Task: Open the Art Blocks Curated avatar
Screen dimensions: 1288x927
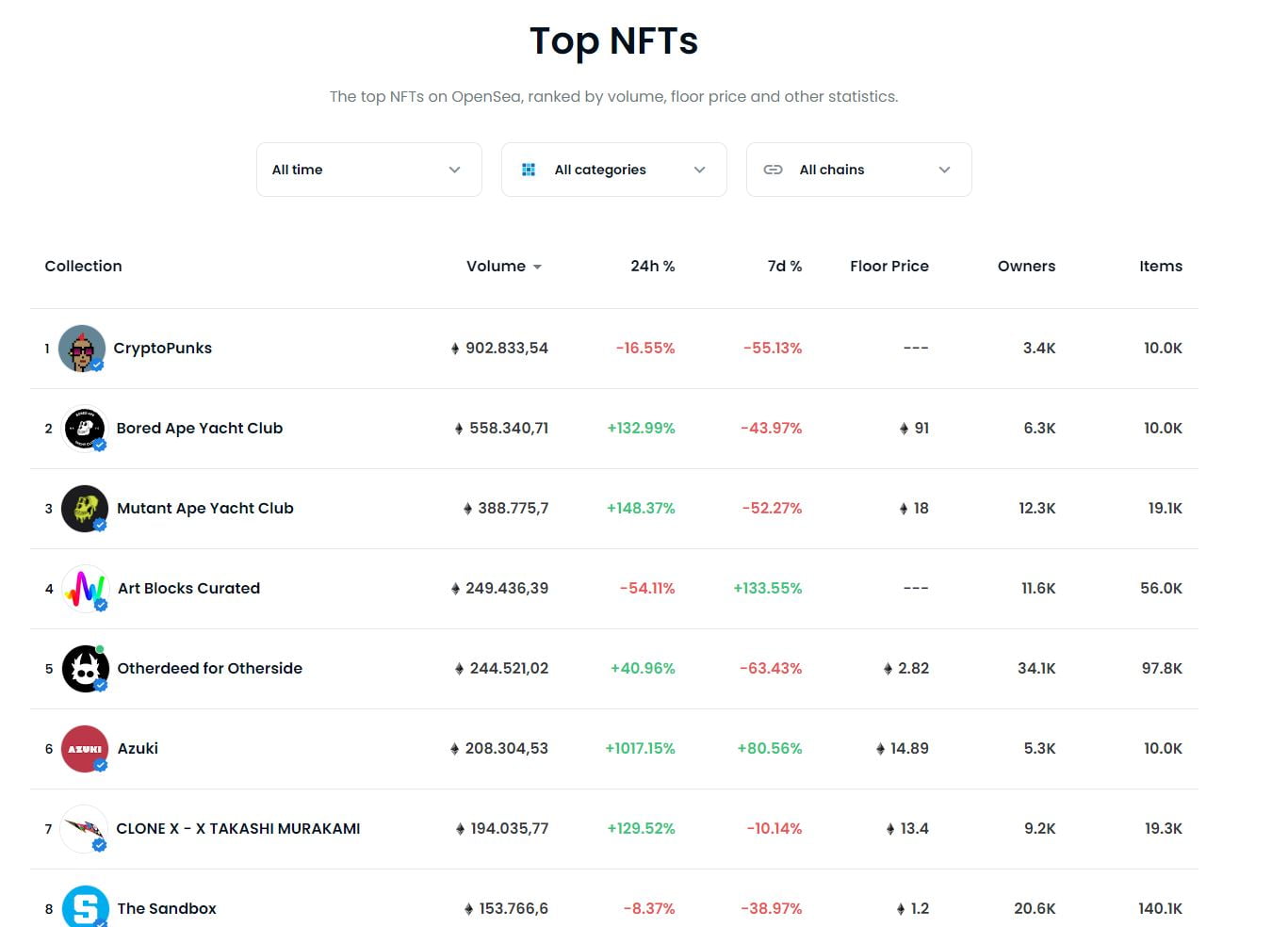Action: tap(86, 589)
